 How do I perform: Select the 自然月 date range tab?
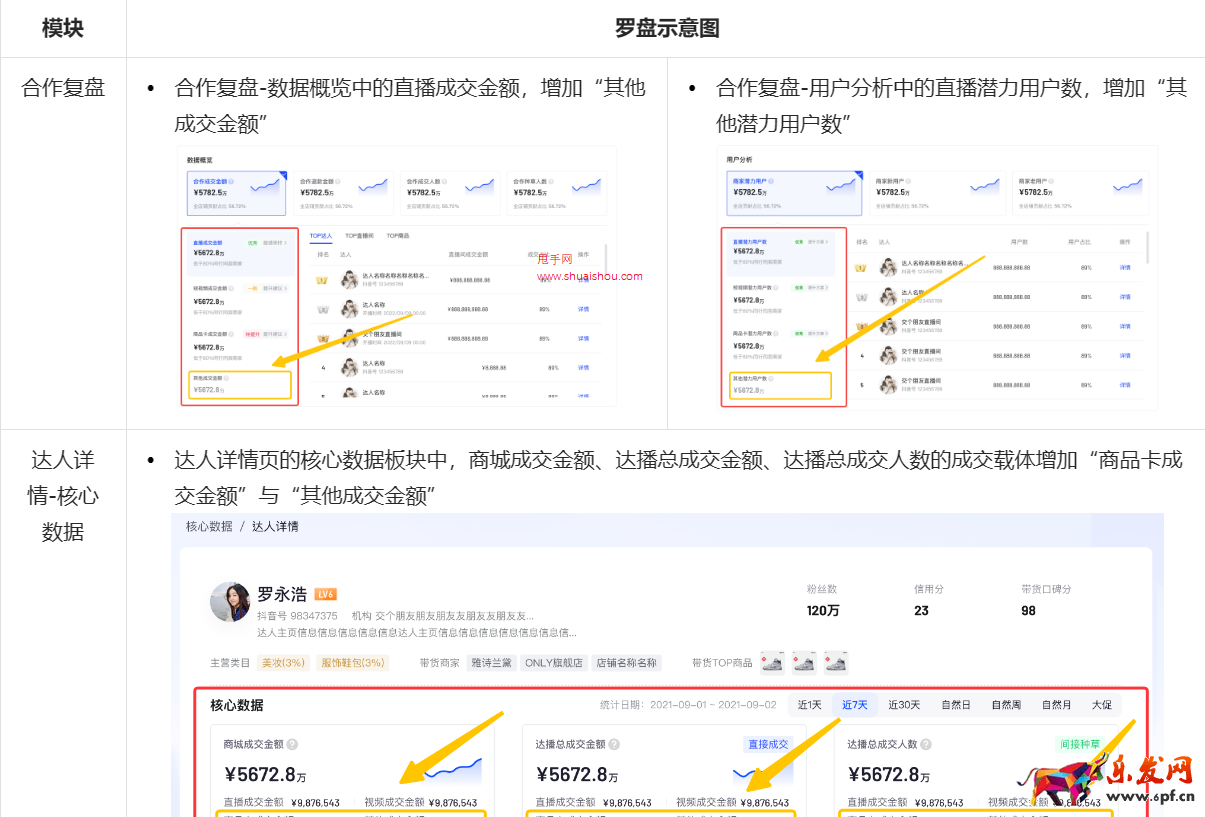[1056, 705]
